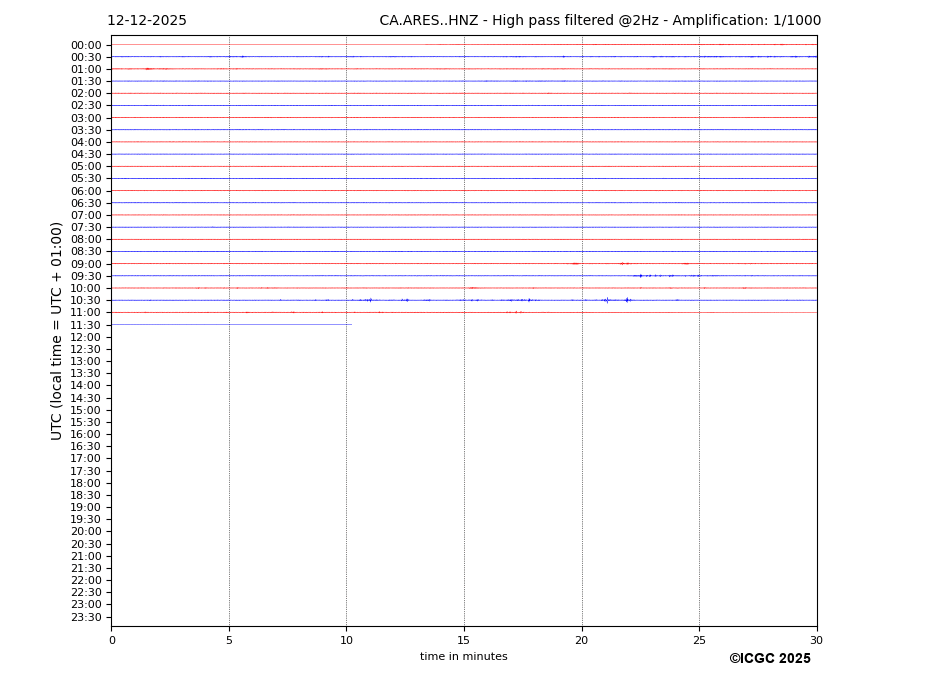Click the 'time in minutes' axis label
This screenshot has width=927, height=696.
[463, 657]
